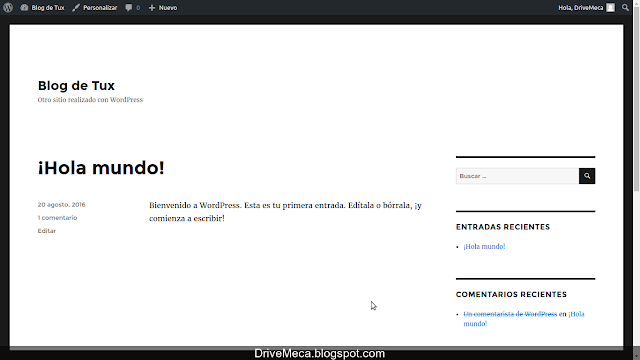Open the Hola, DriveMeca account menu
This screenshot has height=360, width=640.
(586, 7)
